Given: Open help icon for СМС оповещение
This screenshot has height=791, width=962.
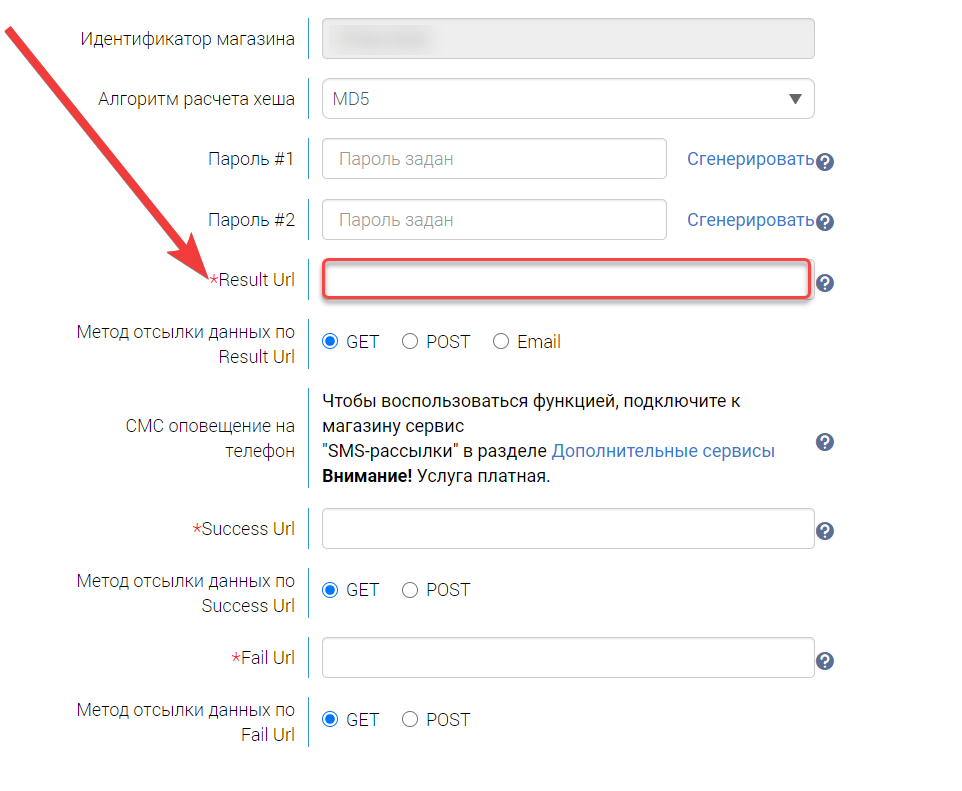Looking at the screenshot, I should [x=825, y=442].
